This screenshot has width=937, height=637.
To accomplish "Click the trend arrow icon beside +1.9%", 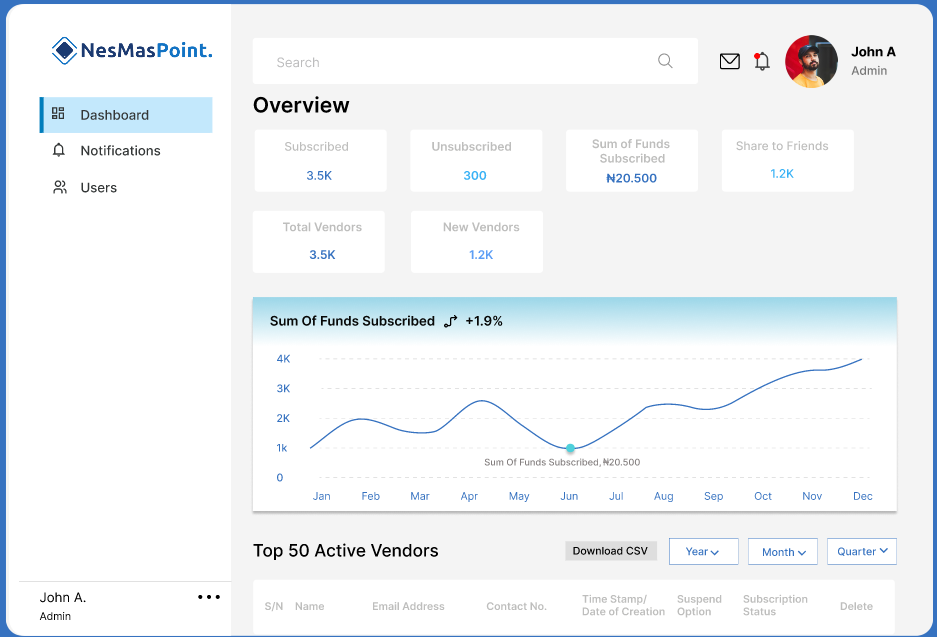I will [450, 321].
